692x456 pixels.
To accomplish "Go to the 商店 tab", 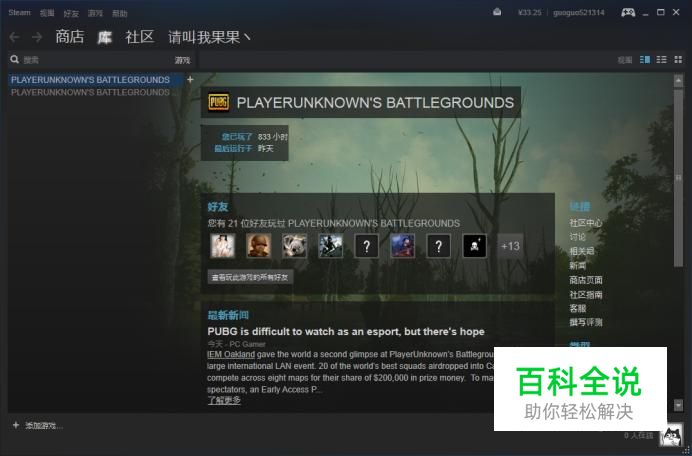I will click(x=70, y=37).
